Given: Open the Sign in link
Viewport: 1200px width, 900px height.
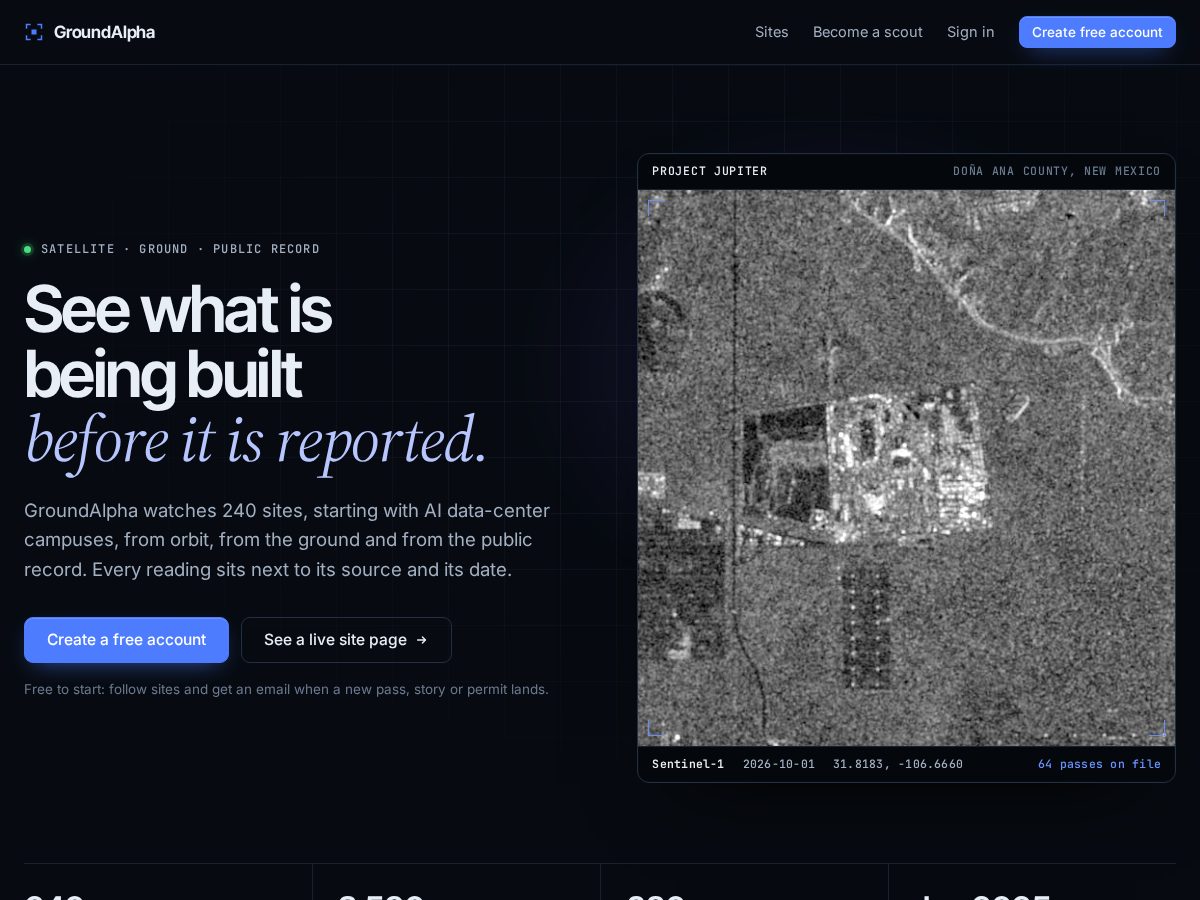Looking at the screenshot, I should pos(970,32).
